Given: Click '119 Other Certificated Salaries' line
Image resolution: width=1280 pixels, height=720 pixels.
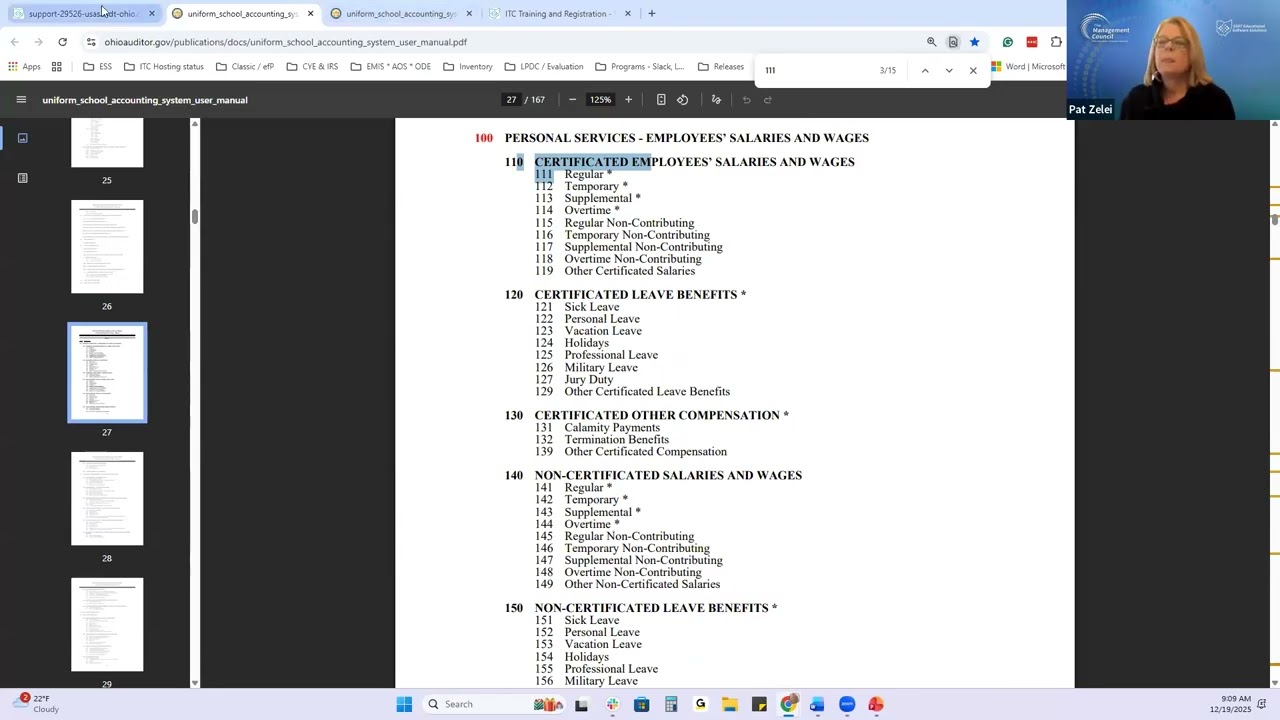Looking at the screenshot, I should (x=614, y=271).
